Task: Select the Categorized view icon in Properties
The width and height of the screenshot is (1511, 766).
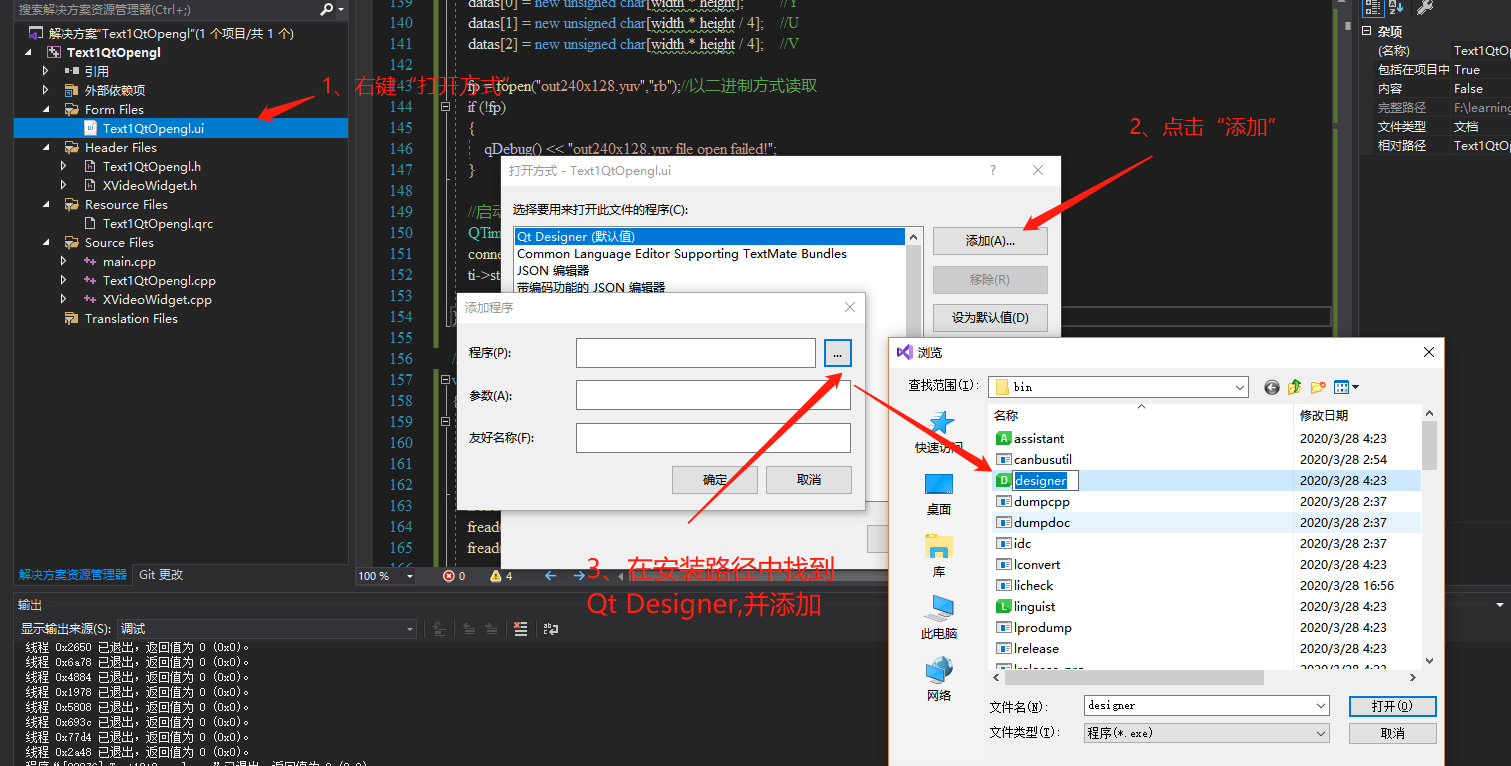Action: point(1373,8)
